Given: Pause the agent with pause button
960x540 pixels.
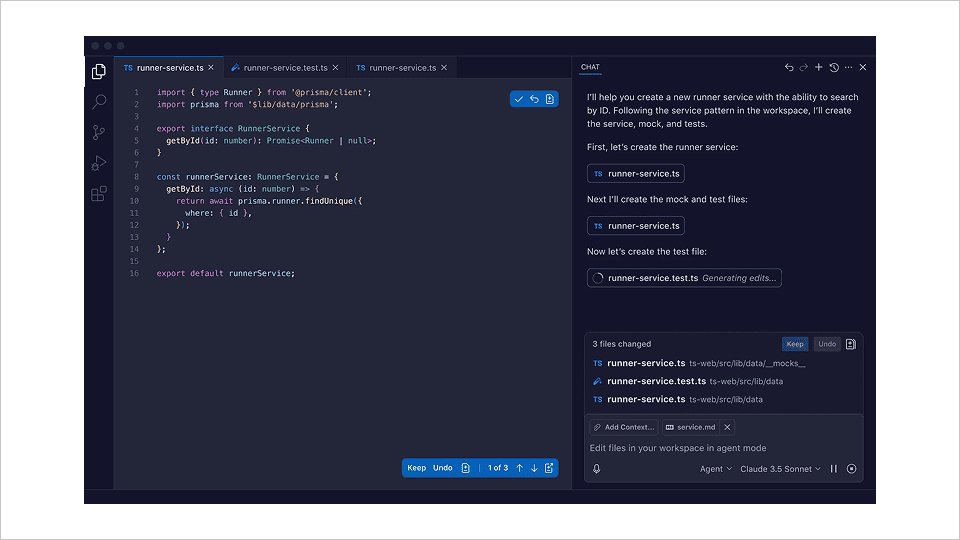Looking at the screenshot, I should click(x=834, y=469).
